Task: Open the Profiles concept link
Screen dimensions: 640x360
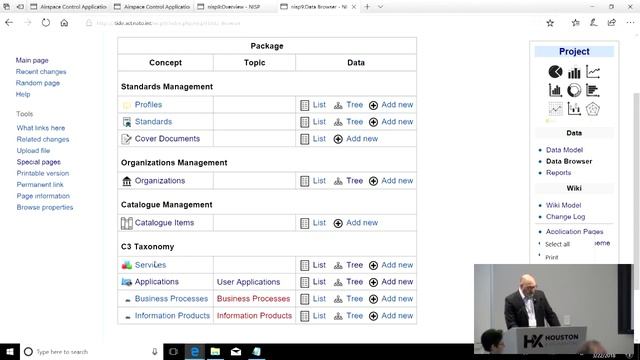Action: 148,105
